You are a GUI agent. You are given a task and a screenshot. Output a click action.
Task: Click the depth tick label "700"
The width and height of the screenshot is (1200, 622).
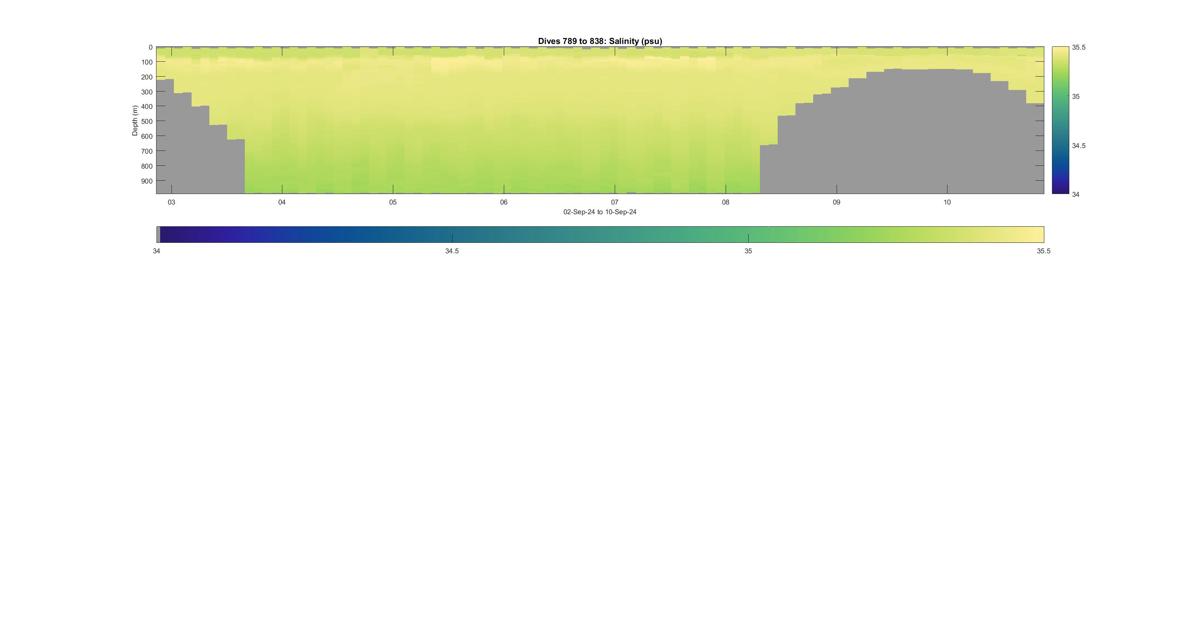click(146, 151)
